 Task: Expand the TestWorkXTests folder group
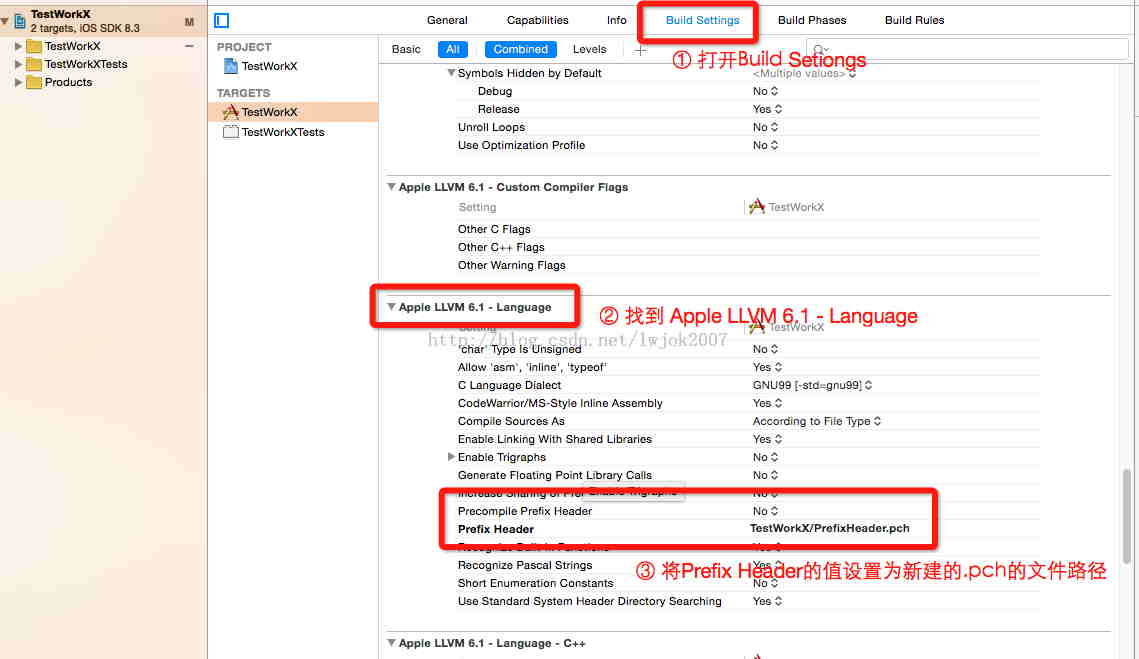tap(18, 65)
